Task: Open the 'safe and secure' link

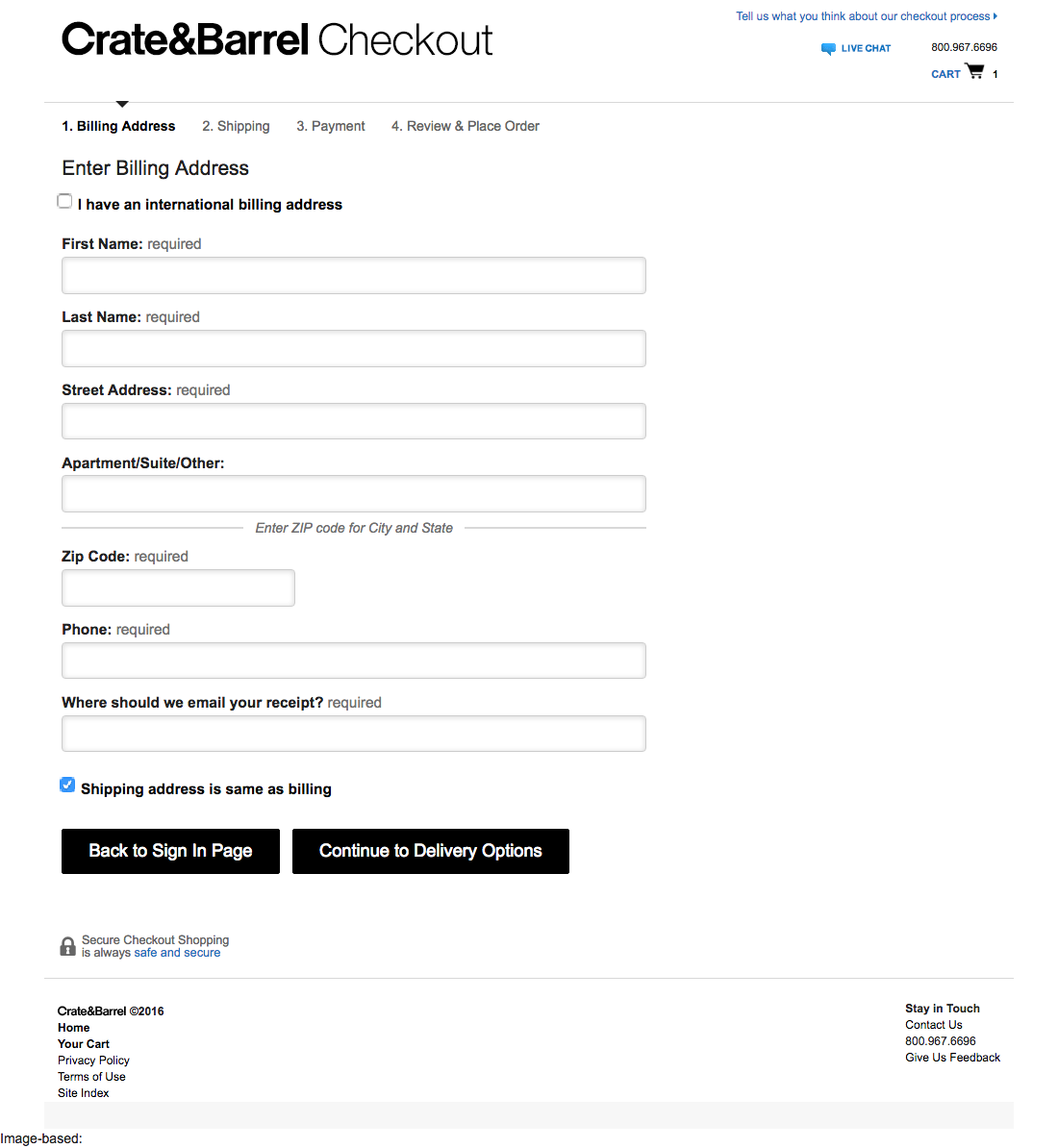Action: click(177, 952)
